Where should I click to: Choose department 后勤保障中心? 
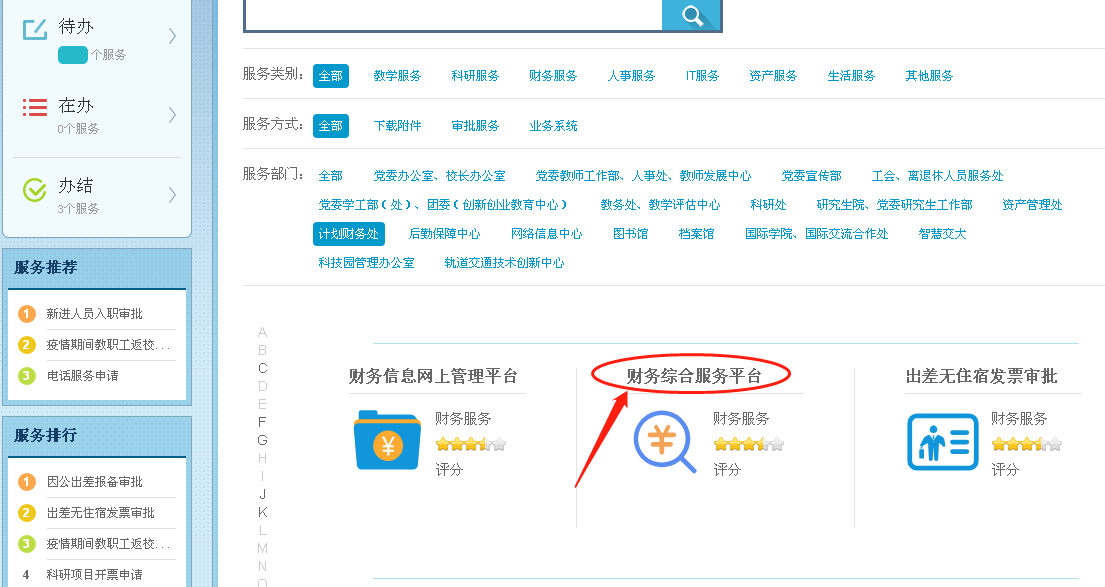[x=444, y=233]
